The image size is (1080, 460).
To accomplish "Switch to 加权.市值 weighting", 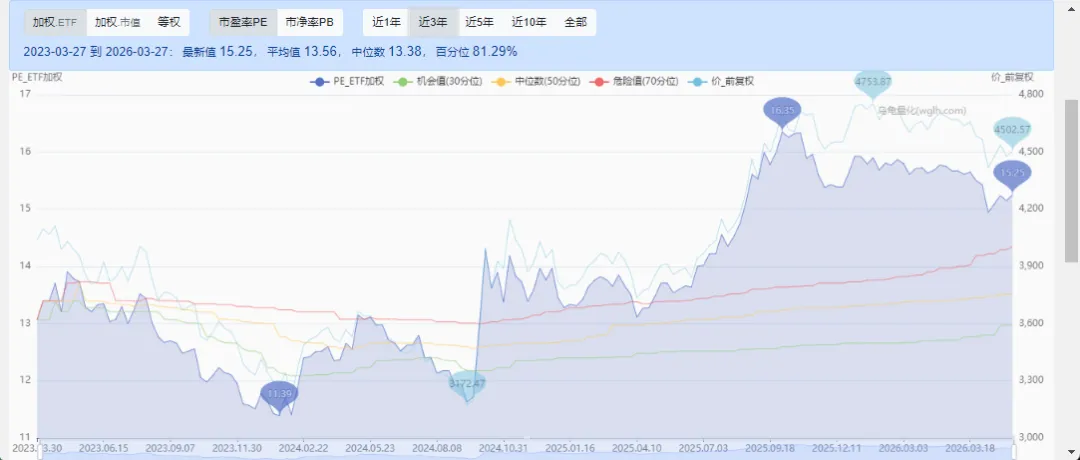I will (117, 22).
